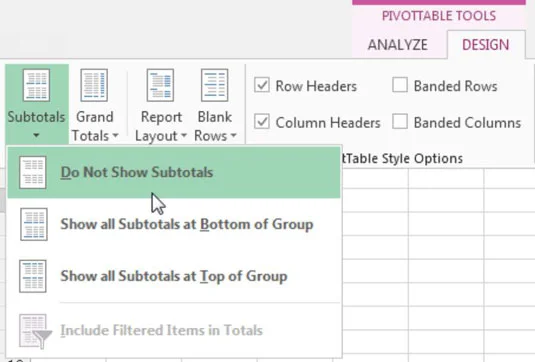
Task: Click the Subtotals ribbon icon
Action: tap(37, 85)
